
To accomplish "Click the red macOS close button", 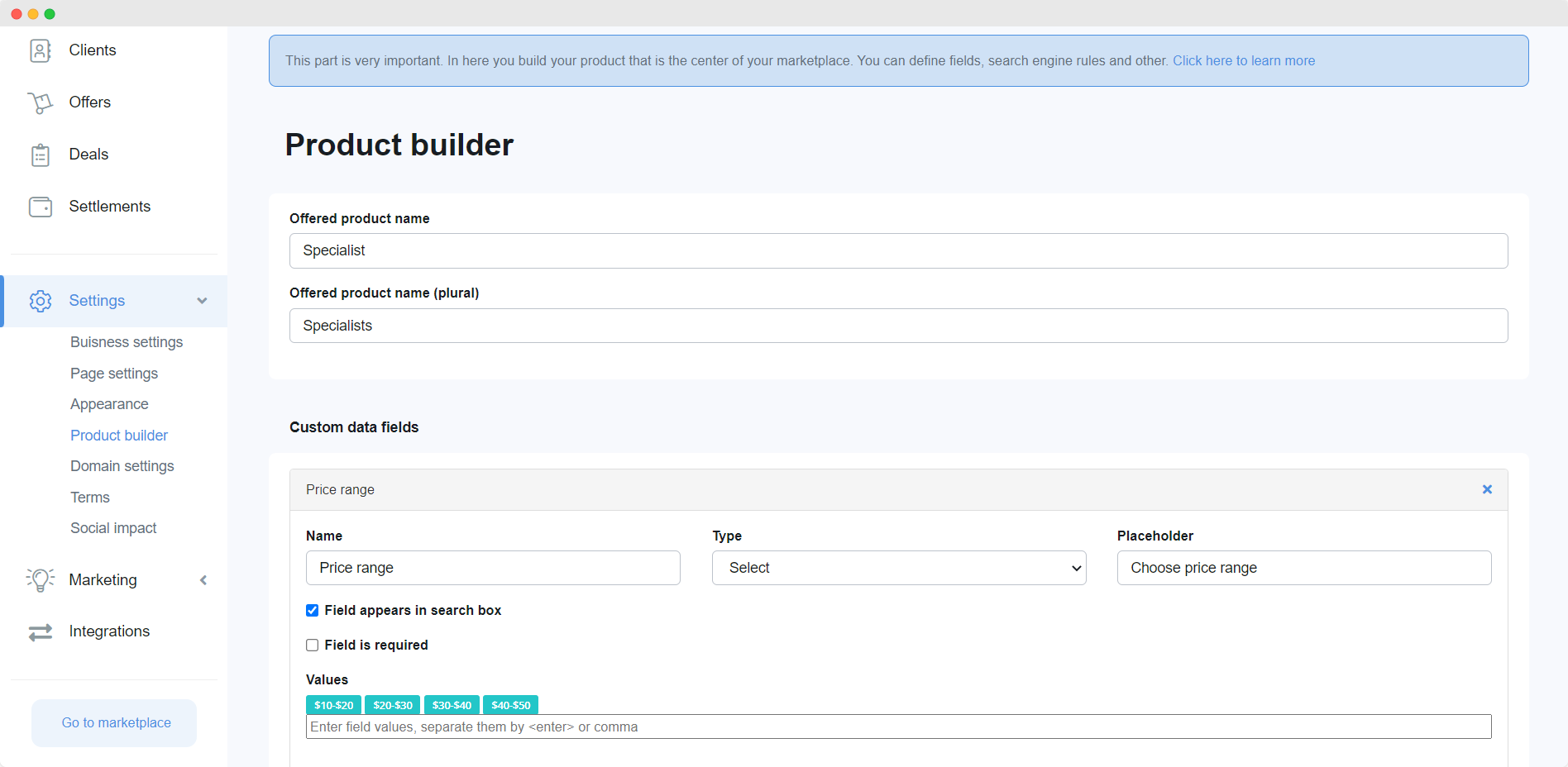I will [x=17, y=14].
